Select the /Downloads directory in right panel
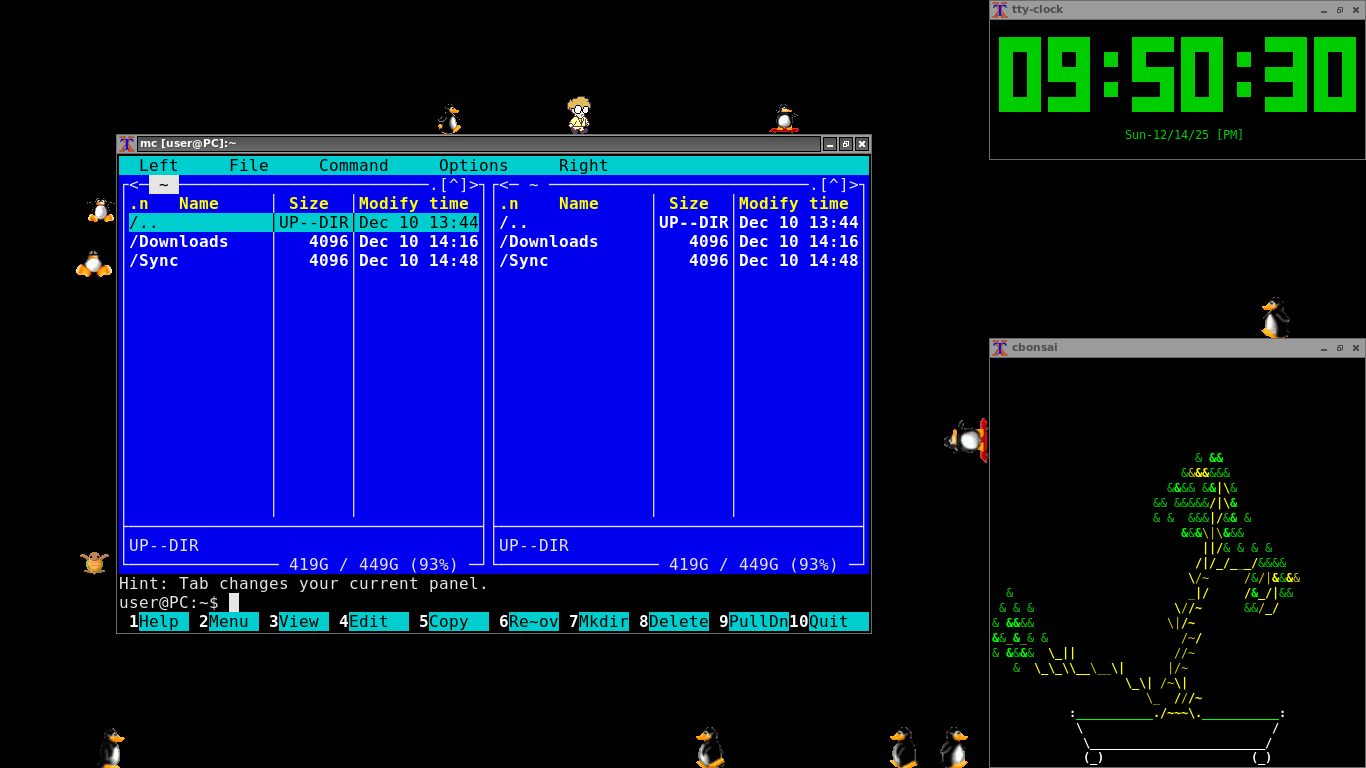 [x=679, y=242]
